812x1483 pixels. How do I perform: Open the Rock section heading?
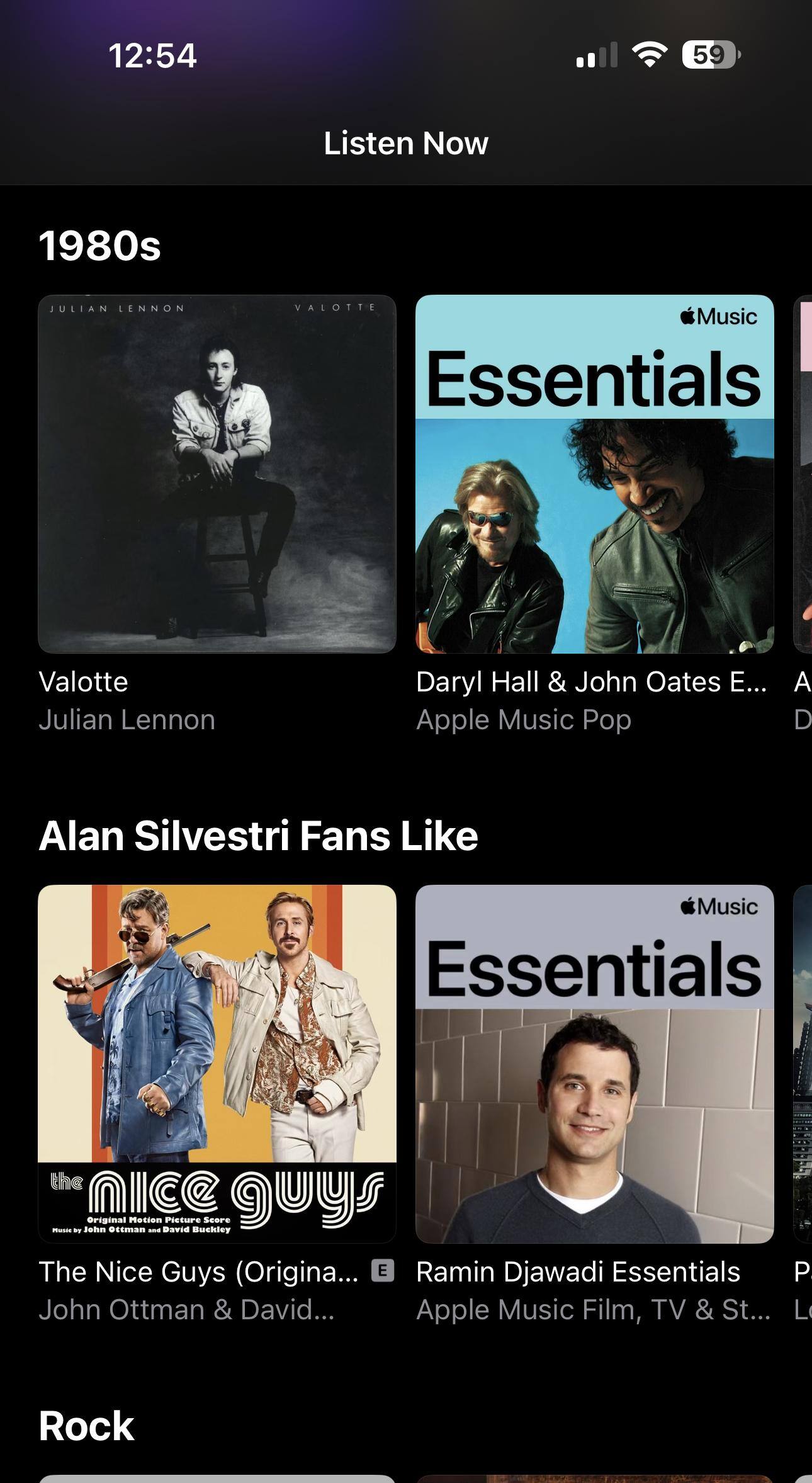point(86,1426)
